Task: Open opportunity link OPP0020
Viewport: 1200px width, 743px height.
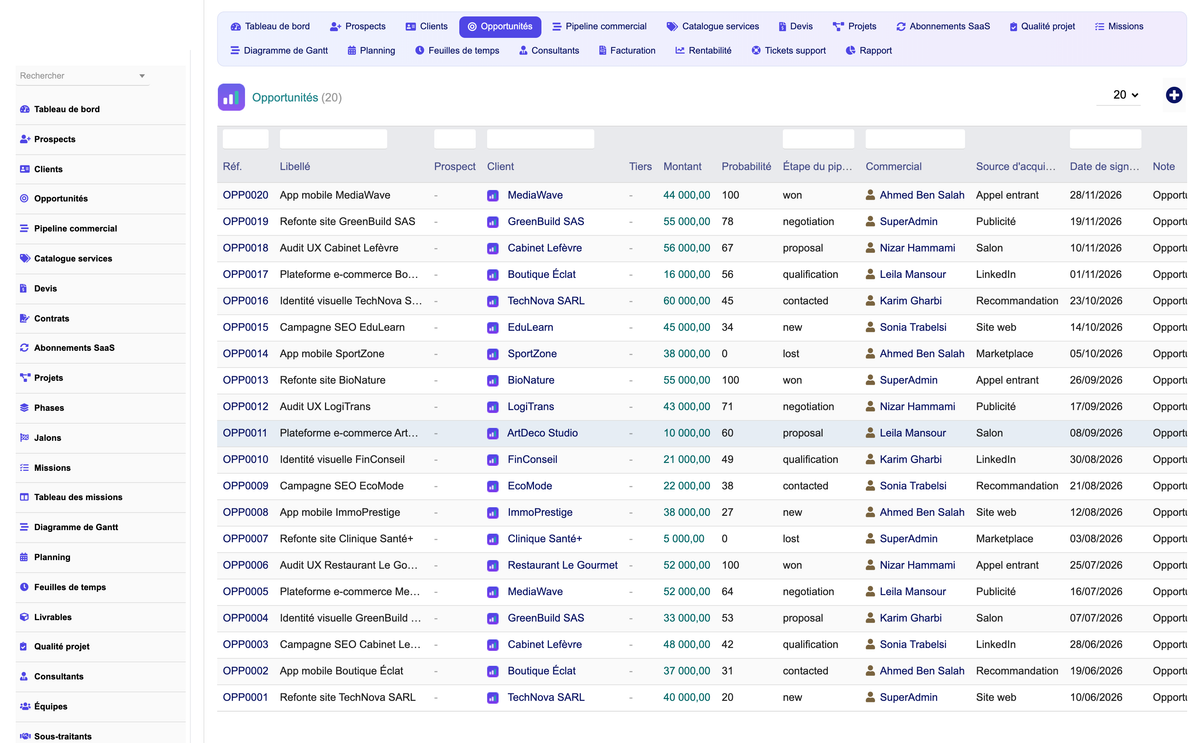Action: click(x=245, y=195)
